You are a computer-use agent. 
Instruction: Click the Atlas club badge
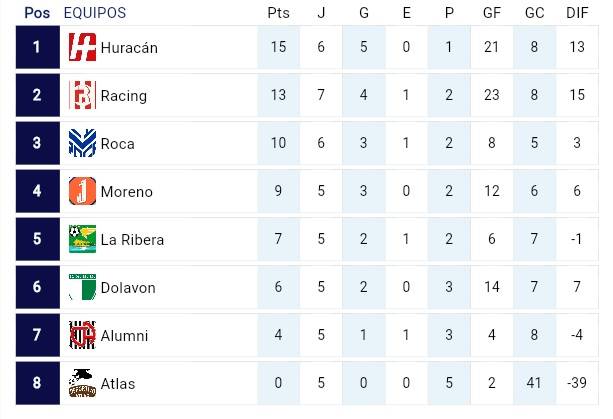pyautogui.click(x=82, y=383)
